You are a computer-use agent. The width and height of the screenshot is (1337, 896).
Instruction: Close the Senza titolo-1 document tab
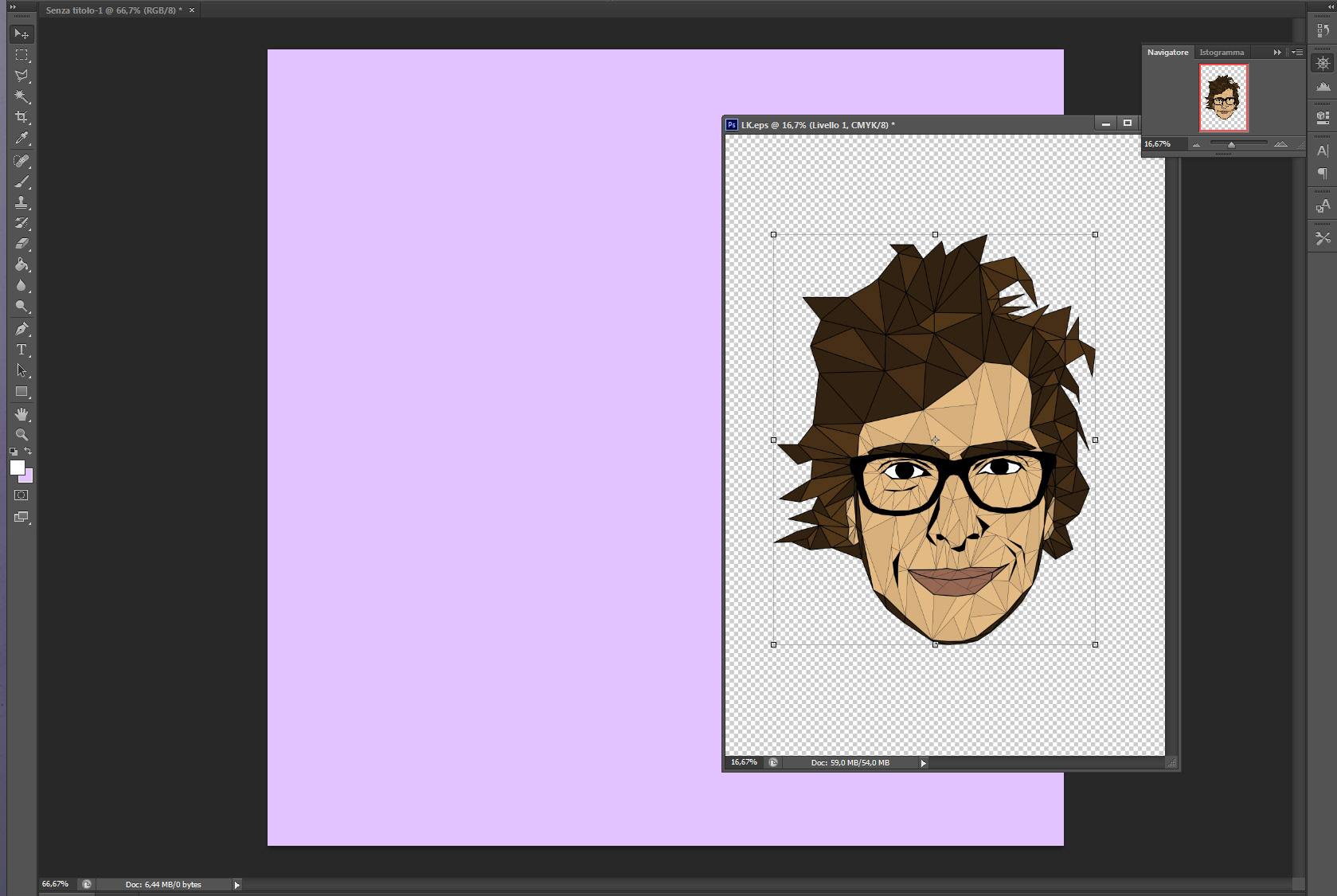[192, 10]
